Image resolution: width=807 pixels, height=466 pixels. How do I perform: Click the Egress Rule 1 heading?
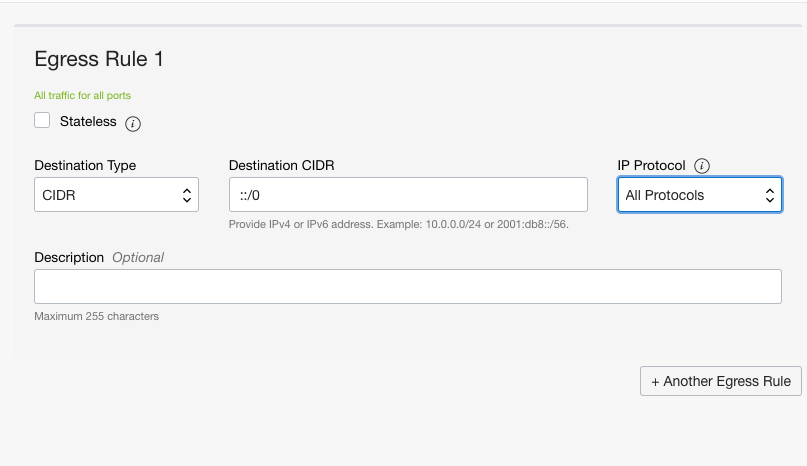99,59
